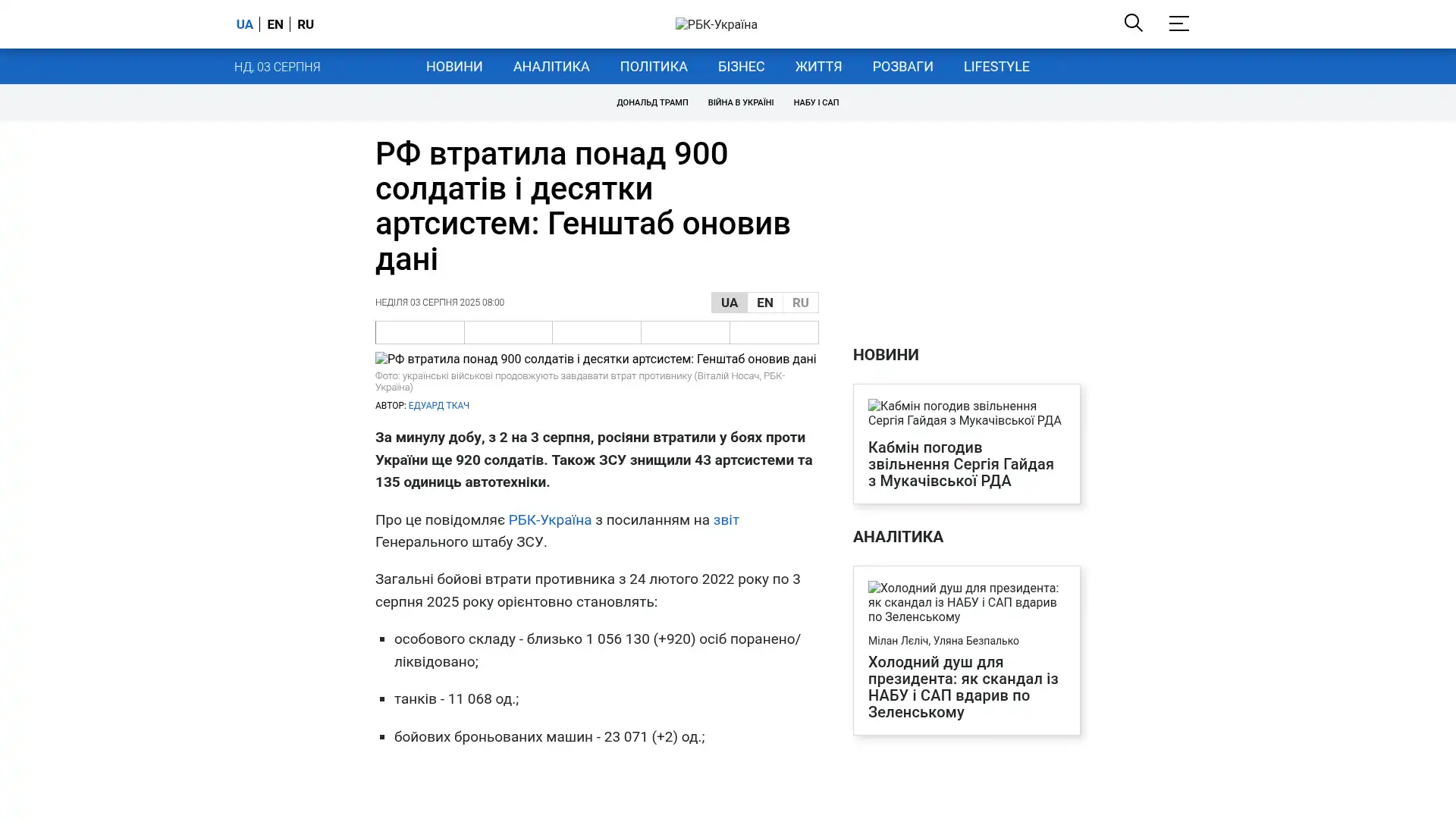Open the НАБУ І САП topic tag
The image size is (1456, 819).
tap(815, 102)
